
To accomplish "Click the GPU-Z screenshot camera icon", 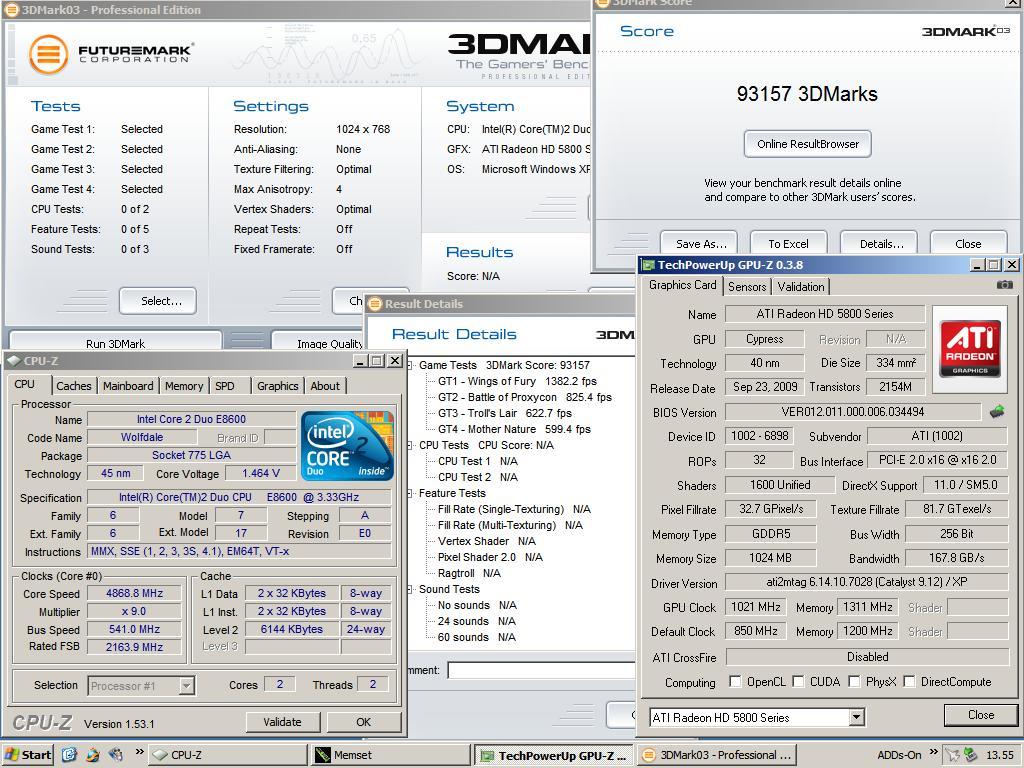I will pyautogui.click(x=1004, y=285).
